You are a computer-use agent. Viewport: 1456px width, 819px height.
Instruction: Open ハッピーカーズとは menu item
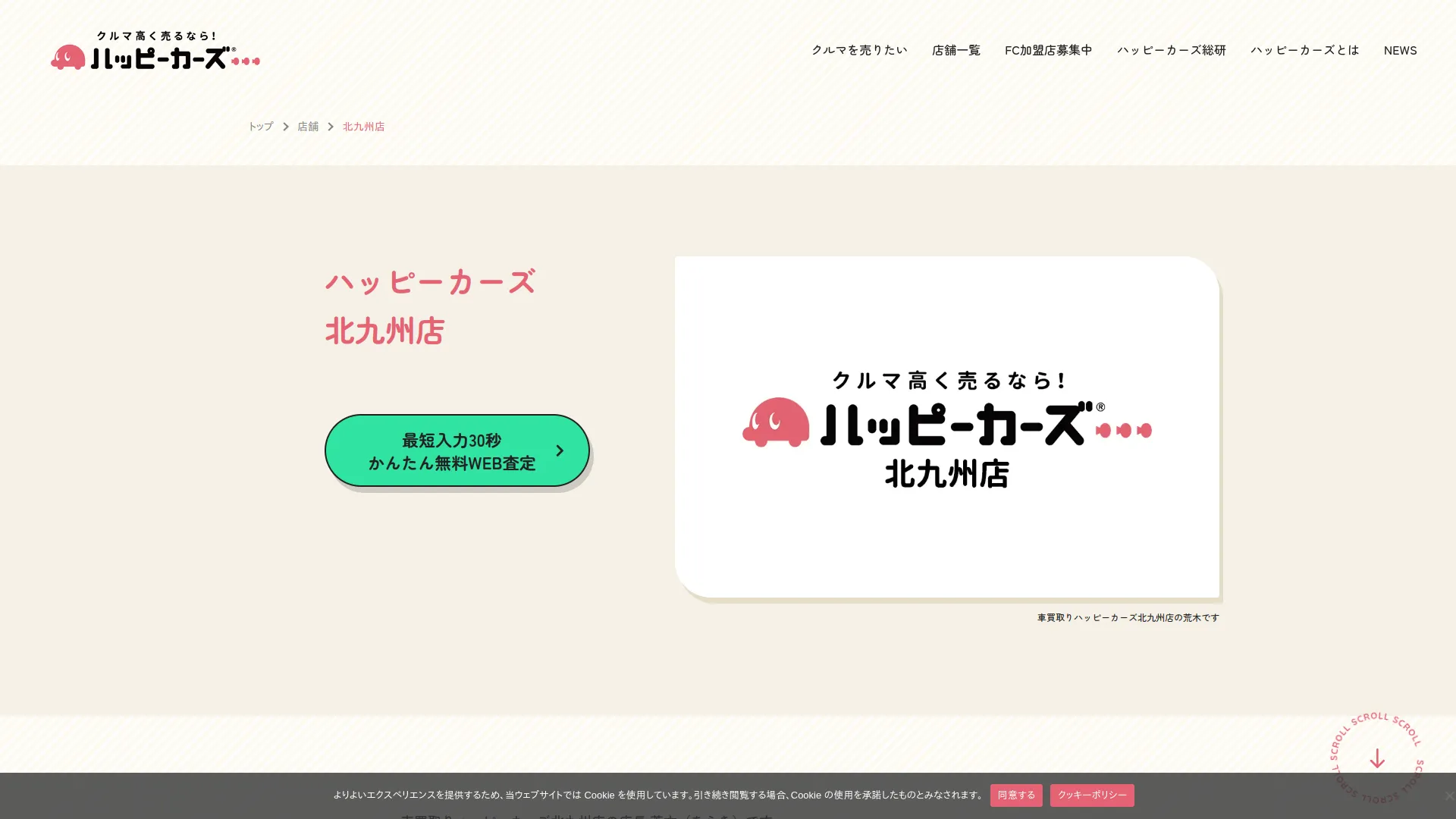pyautogui.click(x=1304, y=50)
